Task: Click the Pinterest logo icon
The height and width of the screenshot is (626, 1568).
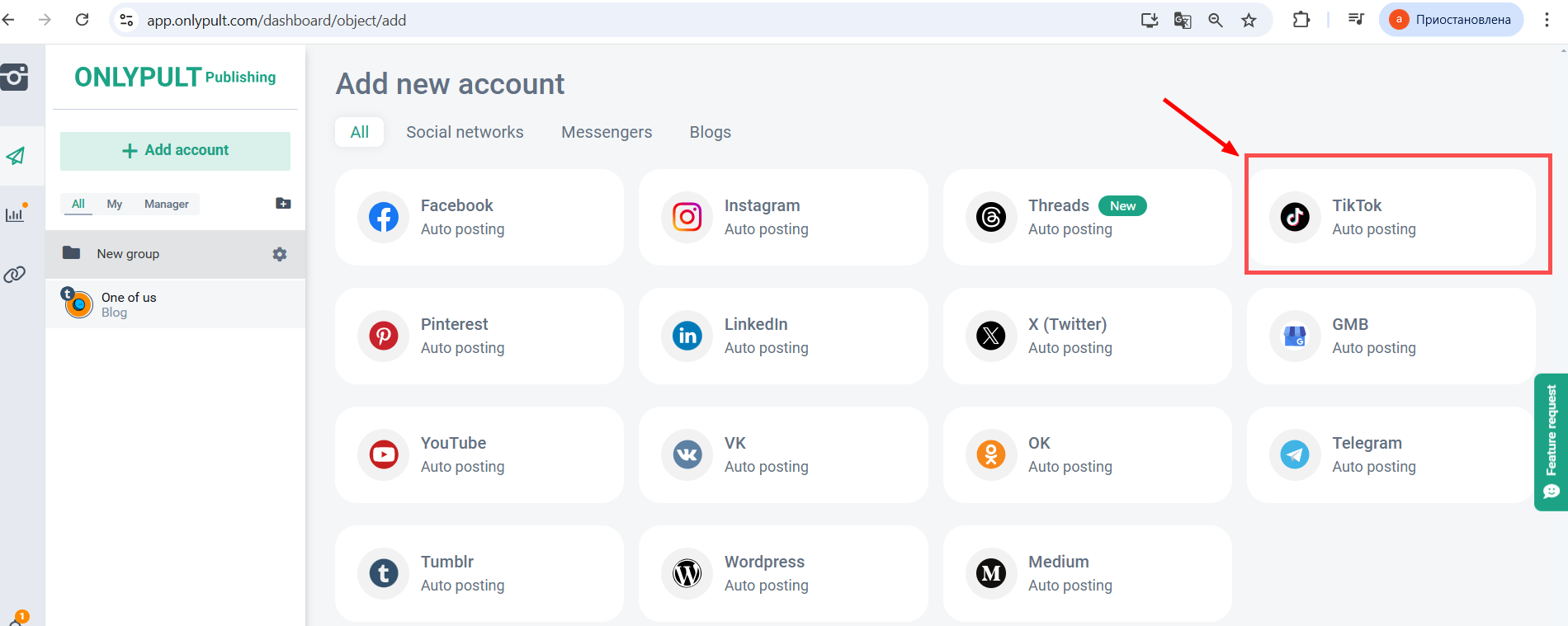Action: 383,336
